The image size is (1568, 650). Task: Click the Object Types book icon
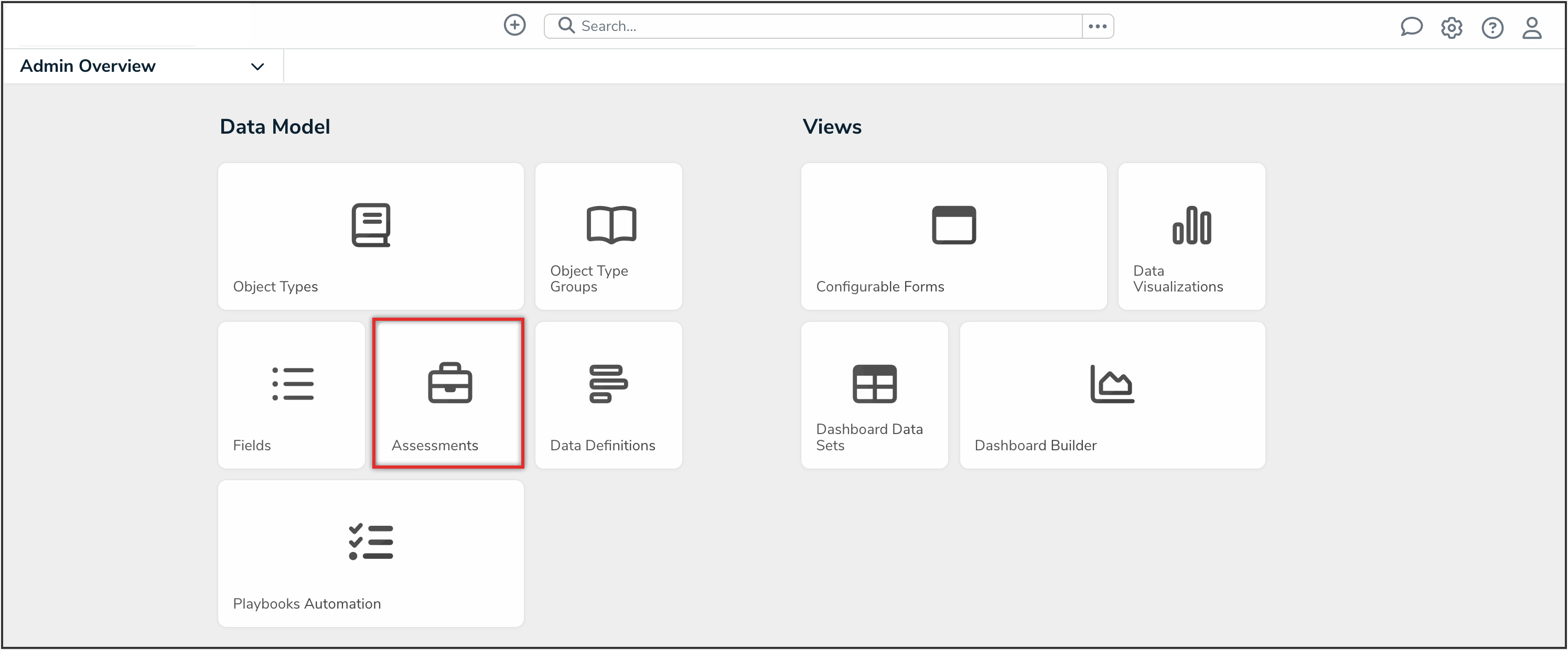371,225
